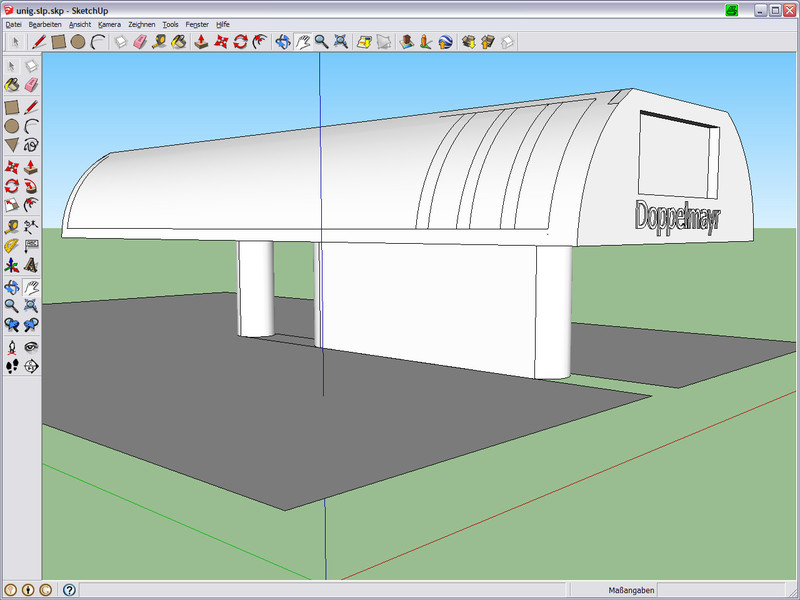Select the Eraser in the left palette
Viewport: 800px width, 600px height.
click(31, 85)
